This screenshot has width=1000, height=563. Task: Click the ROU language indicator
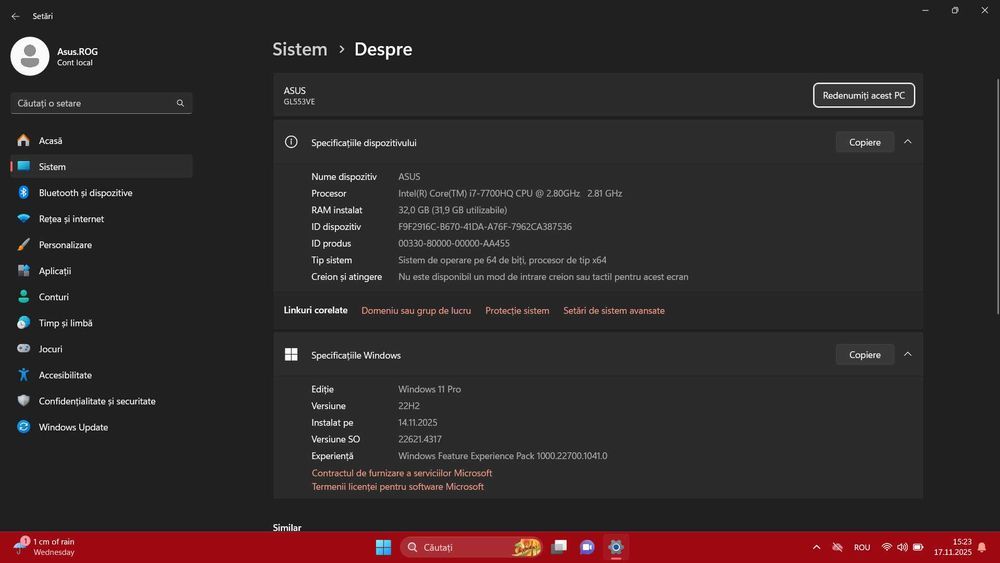pyautogui.click(x=862, y=547)
